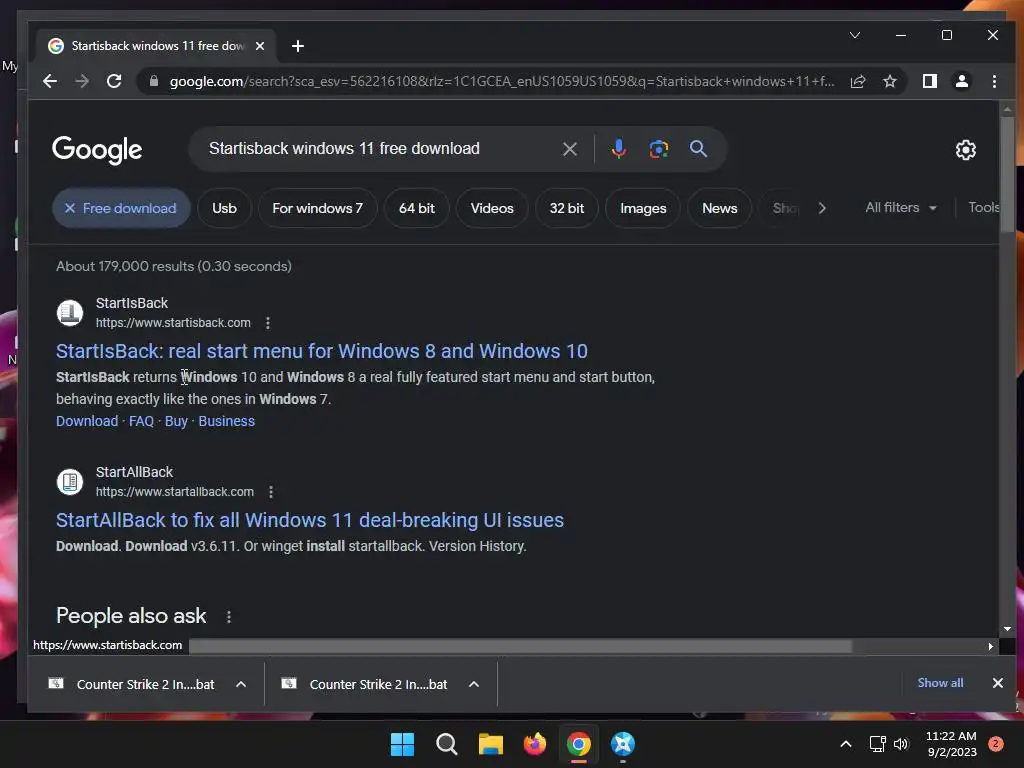Click the horizontal scrollbar right arrow
The image size is (1024, 768).
pos(991,647)
